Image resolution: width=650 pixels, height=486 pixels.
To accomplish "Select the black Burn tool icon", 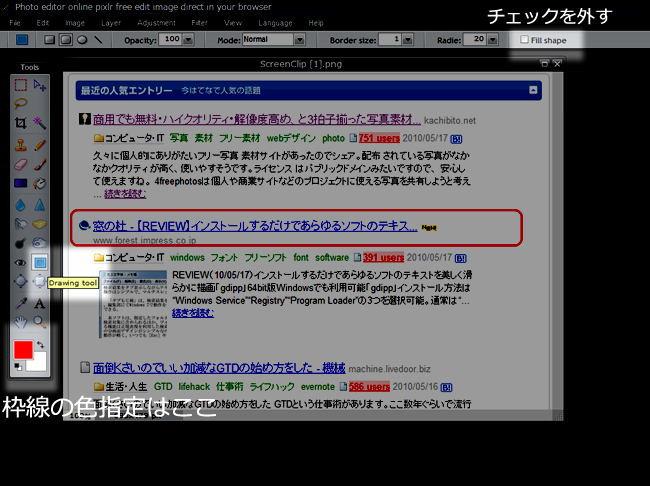I will tap(21, 243).
